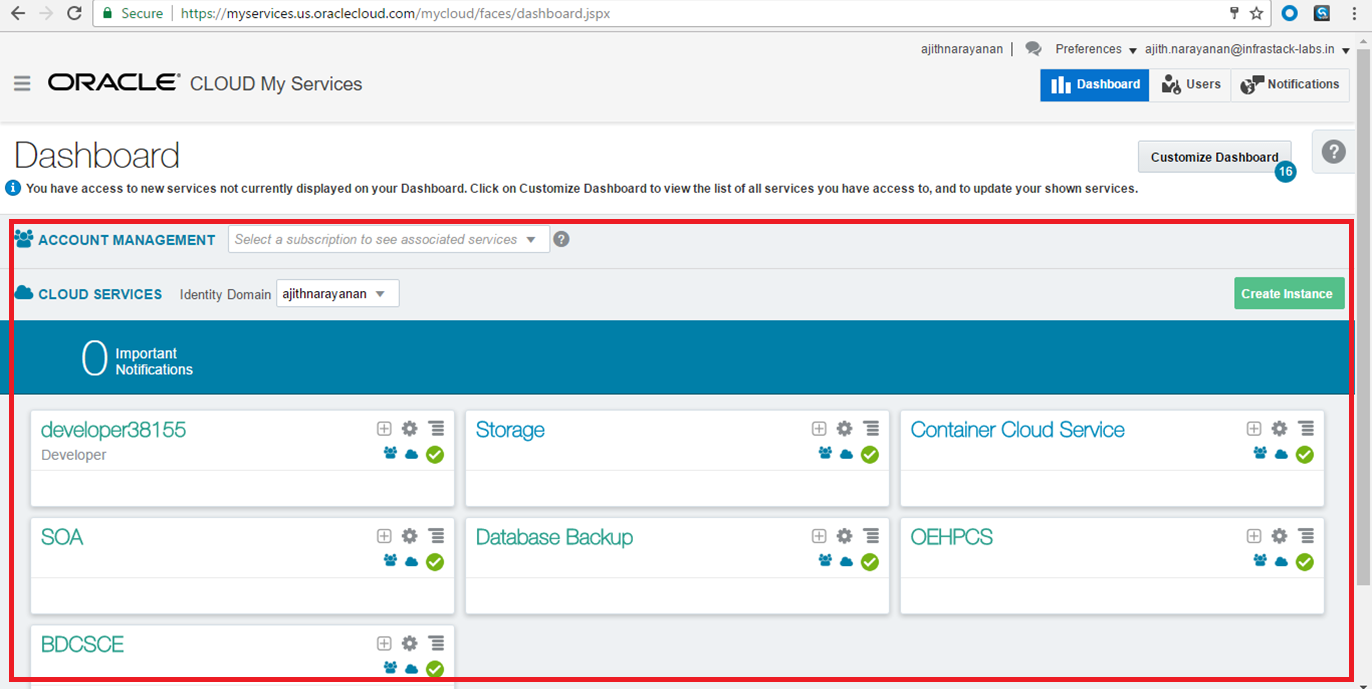The image size is (1372, 689).
Task: Open the BDCSCE service link
Action: pos(82,644)
